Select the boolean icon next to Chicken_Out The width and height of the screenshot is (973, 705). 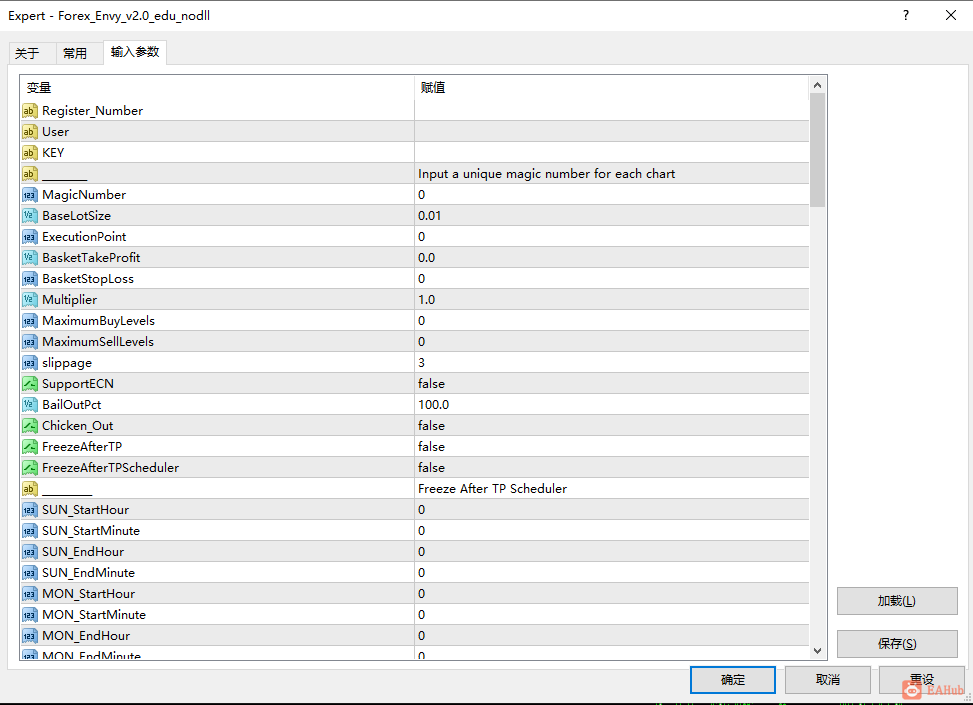click(x=30, y=426)
